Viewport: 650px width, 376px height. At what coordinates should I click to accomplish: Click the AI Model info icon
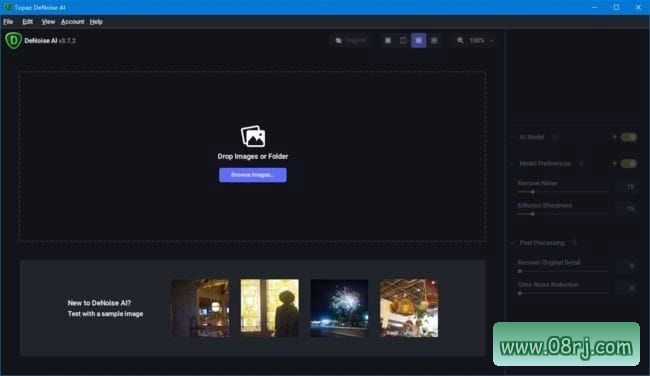tap(555, 137)
